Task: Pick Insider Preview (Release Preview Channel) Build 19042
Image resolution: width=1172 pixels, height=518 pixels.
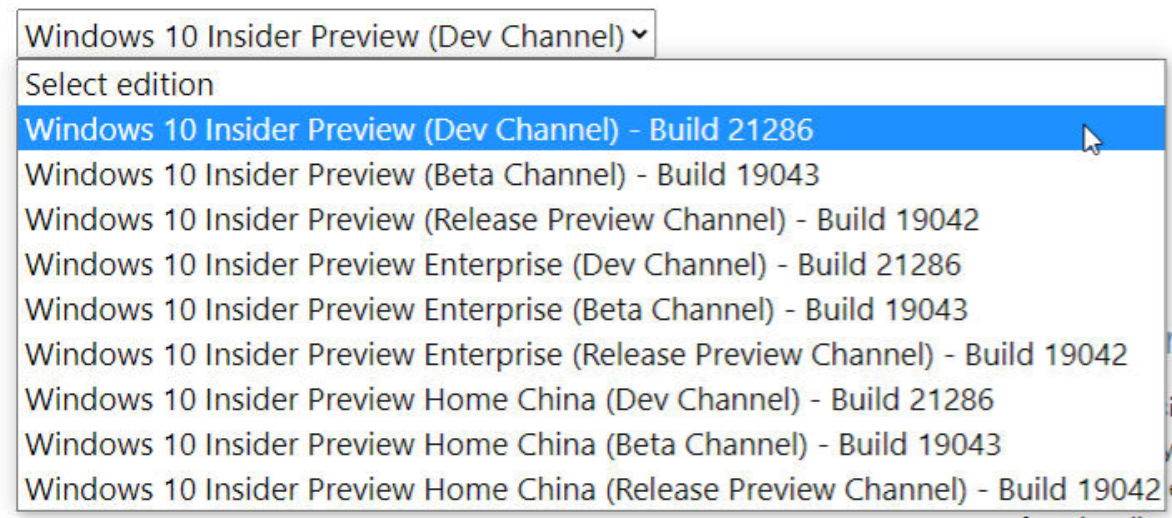Action: tap(502, 220)
